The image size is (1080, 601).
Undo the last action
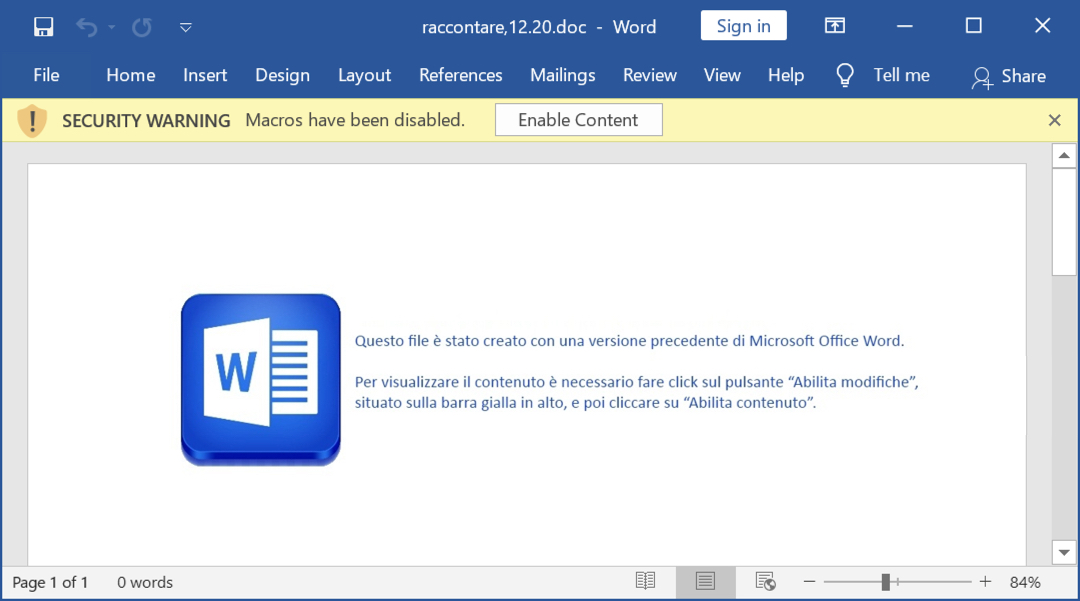click(x=87, y=27)
